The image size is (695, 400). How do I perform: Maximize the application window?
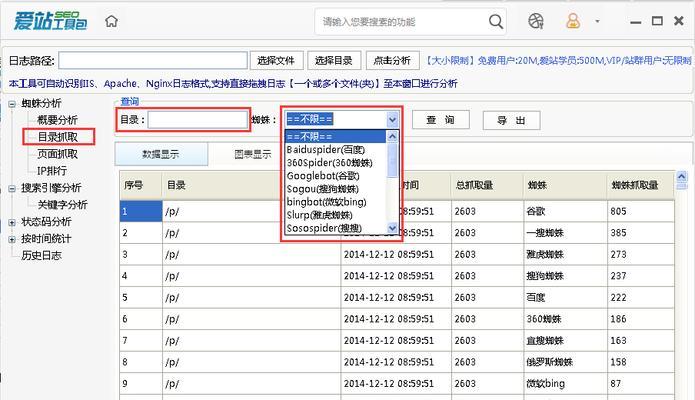coord(657,21)
